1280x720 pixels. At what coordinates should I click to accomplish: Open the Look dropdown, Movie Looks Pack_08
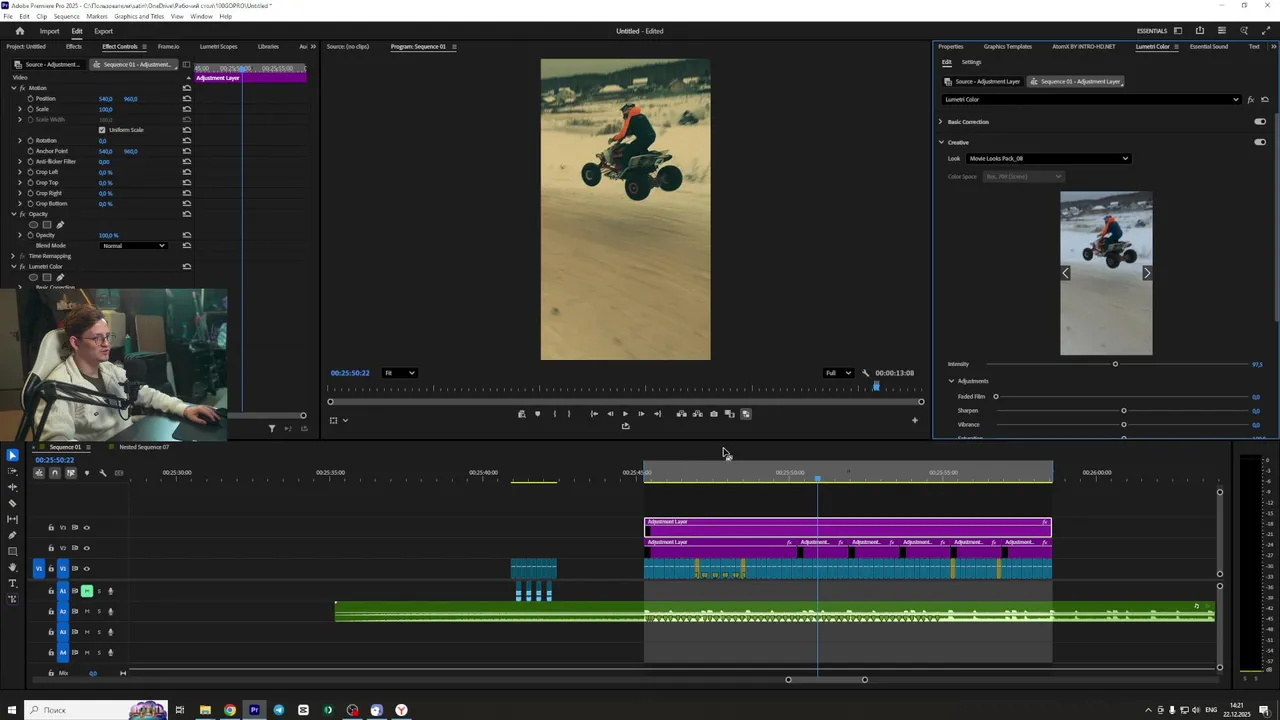pyautogui.click(x=1045, y=158)
